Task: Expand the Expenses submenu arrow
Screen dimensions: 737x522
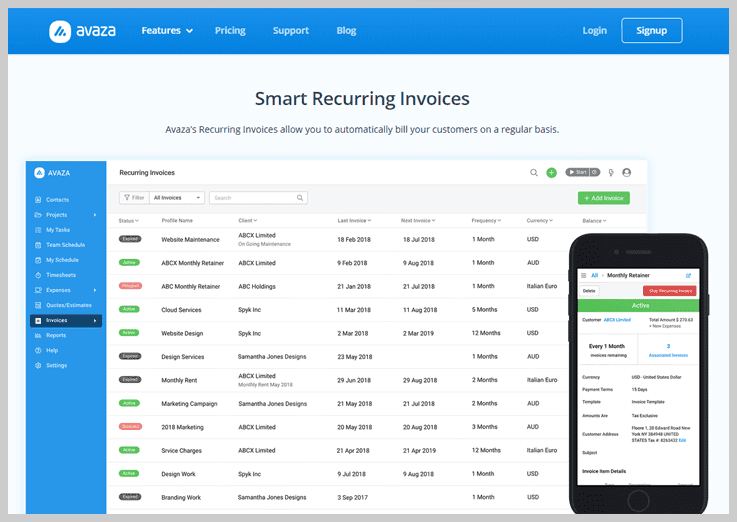Action: click(x=95, y=290)
